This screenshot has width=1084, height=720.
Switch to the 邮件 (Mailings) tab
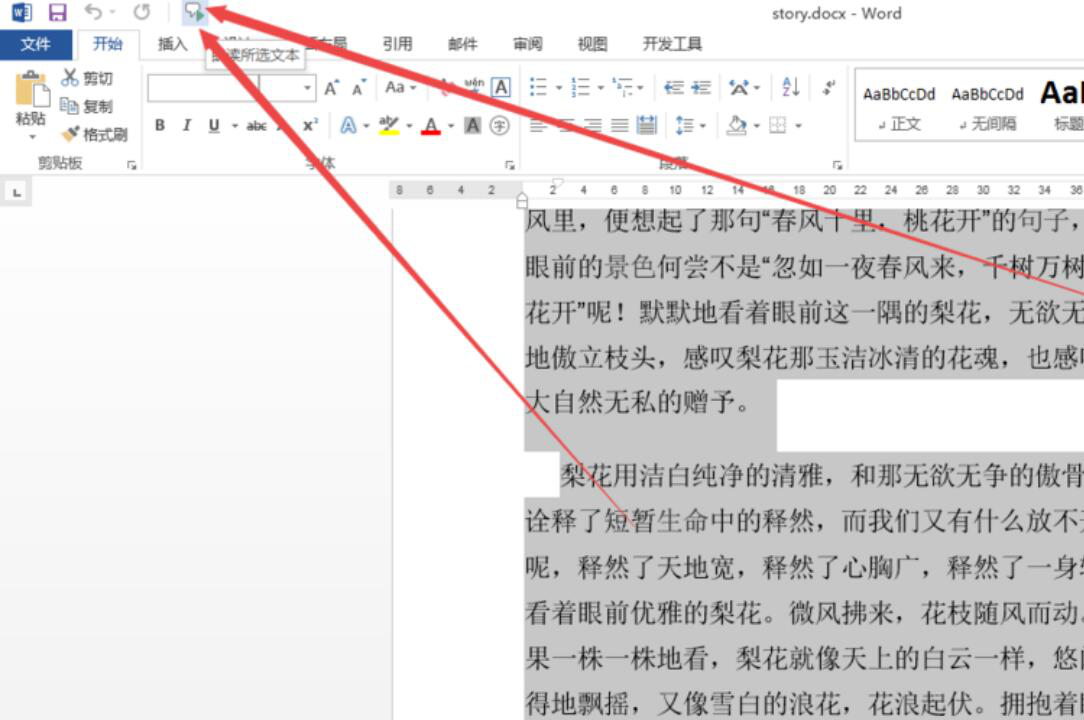coord(462,44)
